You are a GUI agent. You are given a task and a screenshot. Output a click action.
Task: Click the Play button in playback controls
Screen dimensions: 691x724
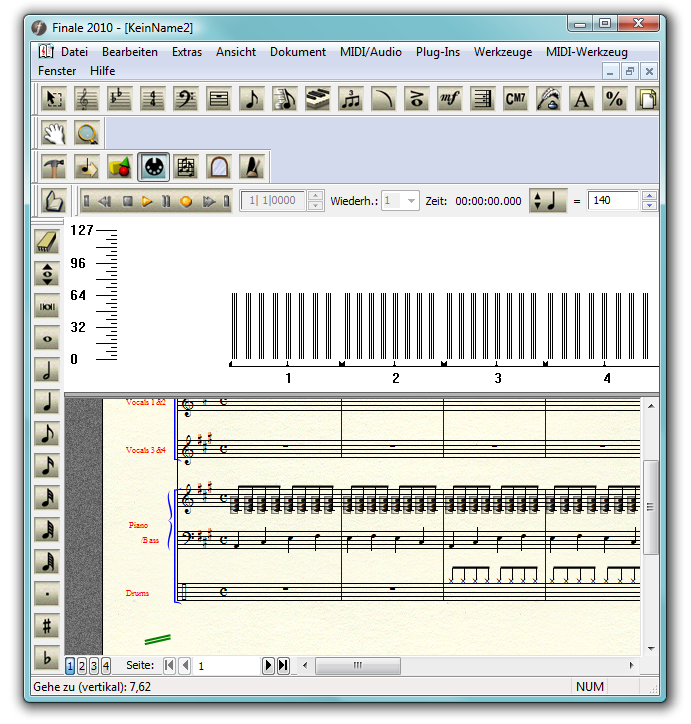click(x=147, y=201)
